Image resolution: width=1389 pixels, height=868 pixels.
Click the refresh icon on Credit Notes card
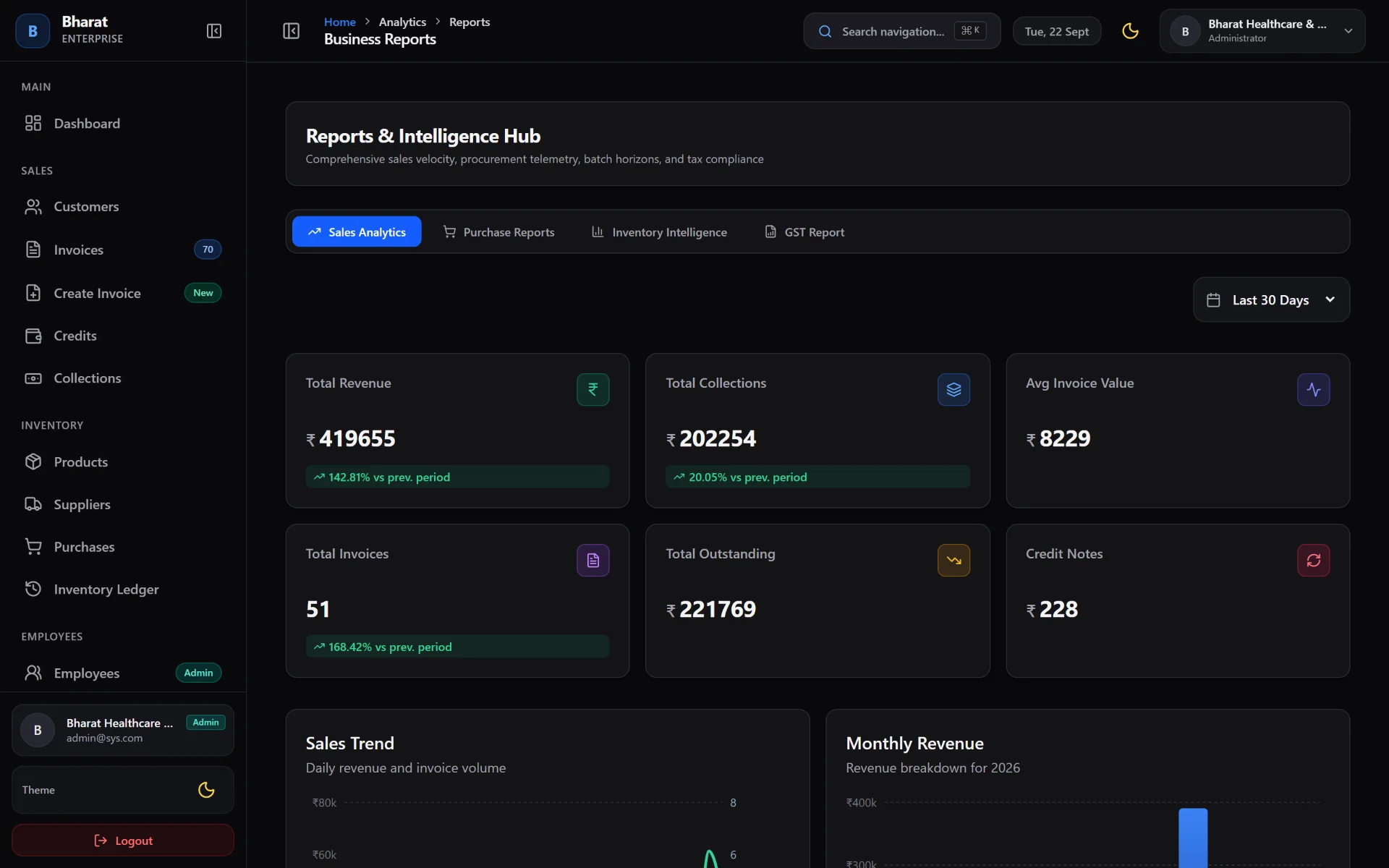click(1313, 561)
